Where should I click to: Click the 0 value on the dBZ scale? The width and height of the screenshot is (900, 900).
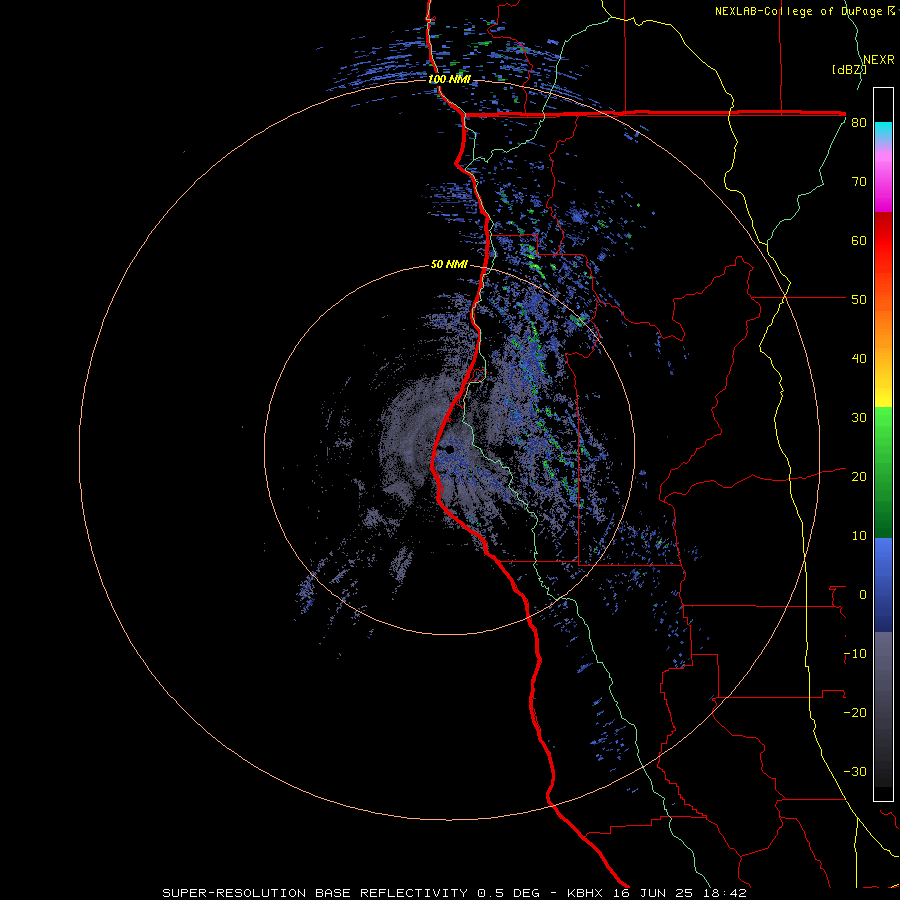(x=863, y=595)
